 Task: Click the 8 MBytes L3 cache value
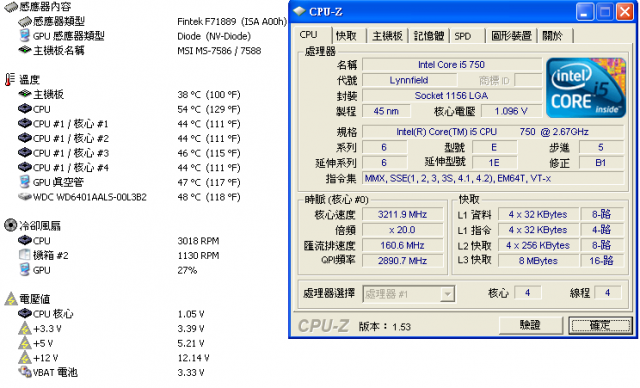(x=538, y=261)
